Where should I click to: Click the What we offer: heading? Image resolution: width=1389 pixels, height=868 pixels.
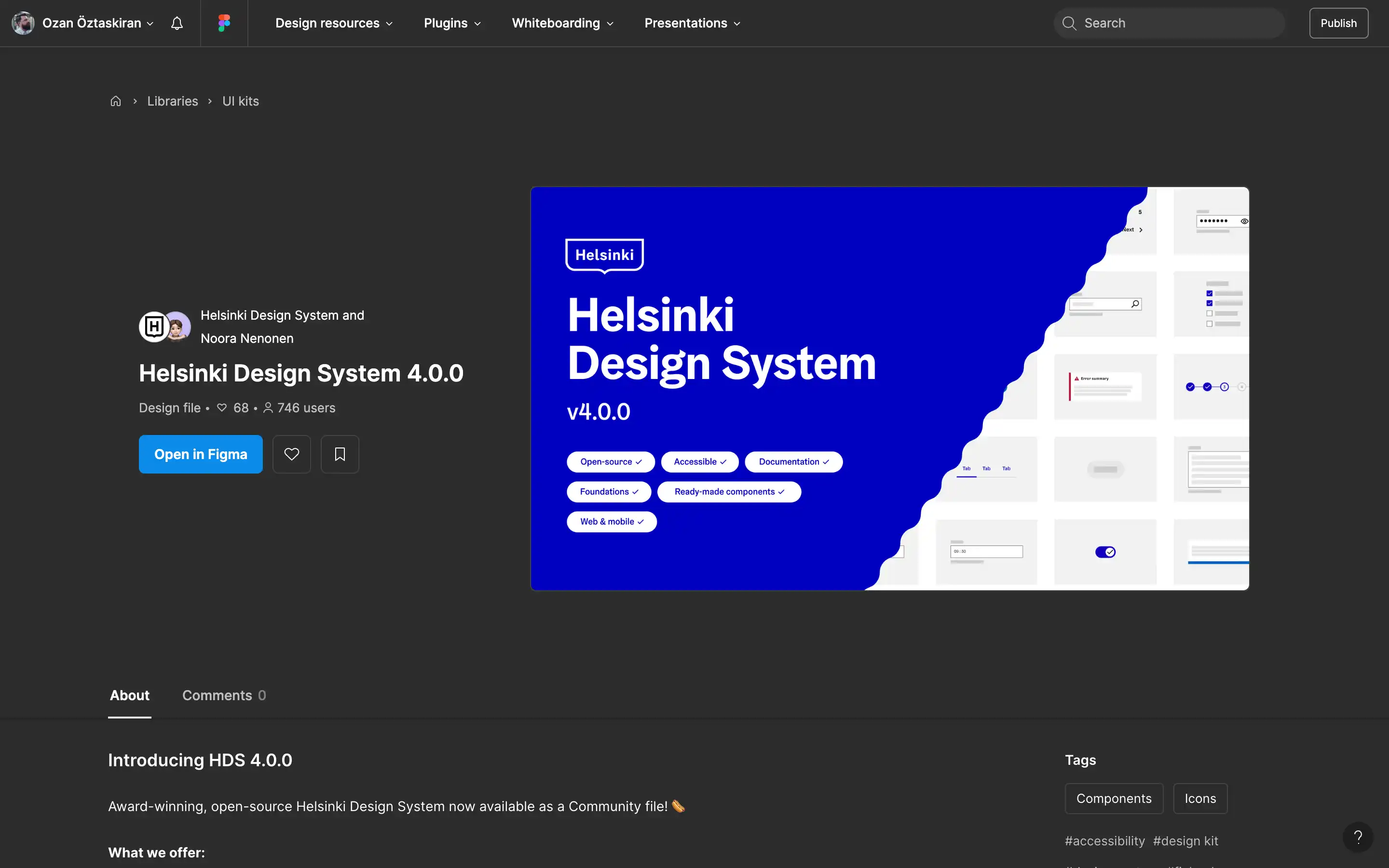click(x=156, y=853)
